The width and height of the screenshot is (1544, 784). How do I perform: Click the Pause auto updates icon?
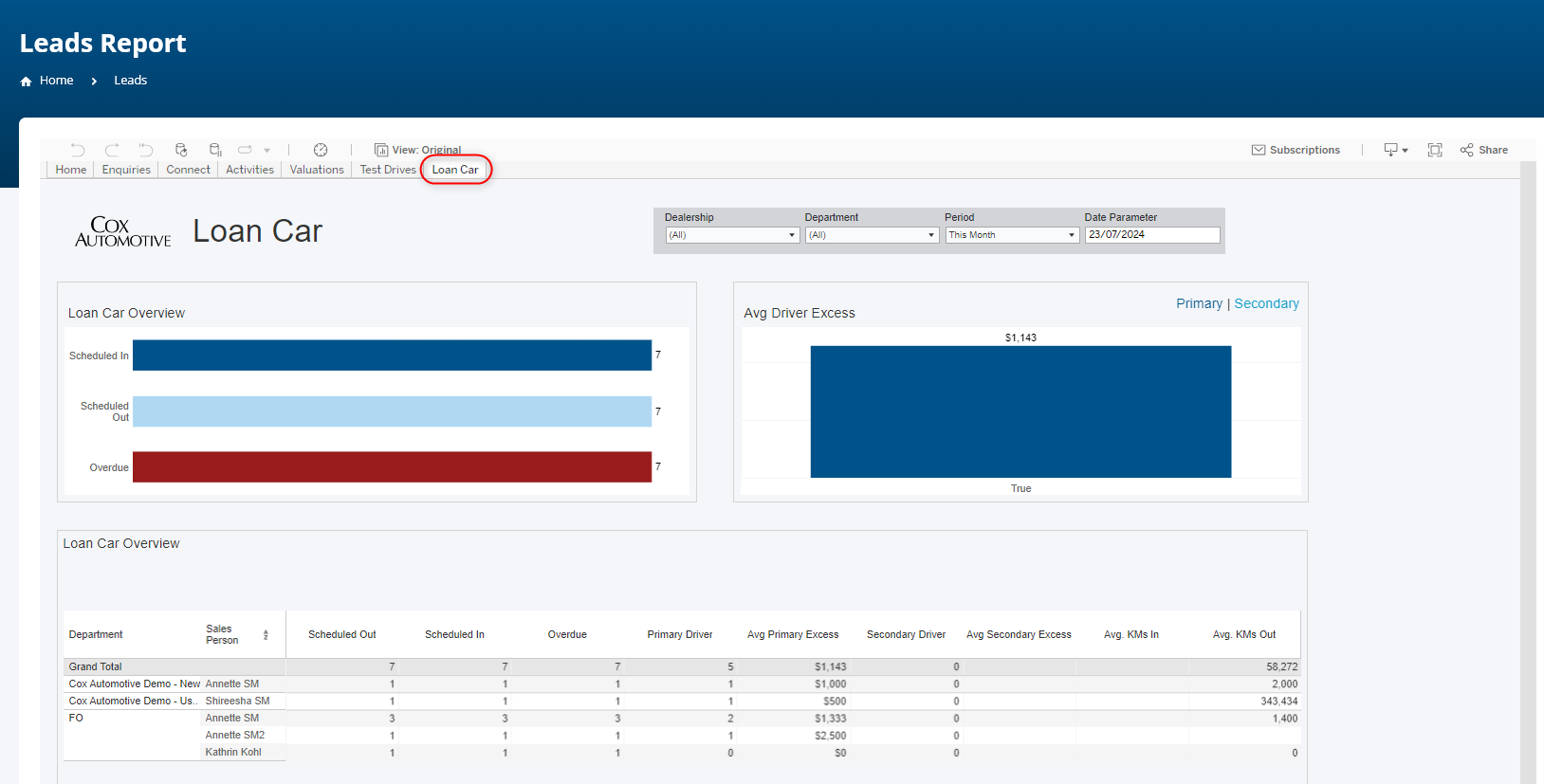pyautogui.click(x=215, y=150)
